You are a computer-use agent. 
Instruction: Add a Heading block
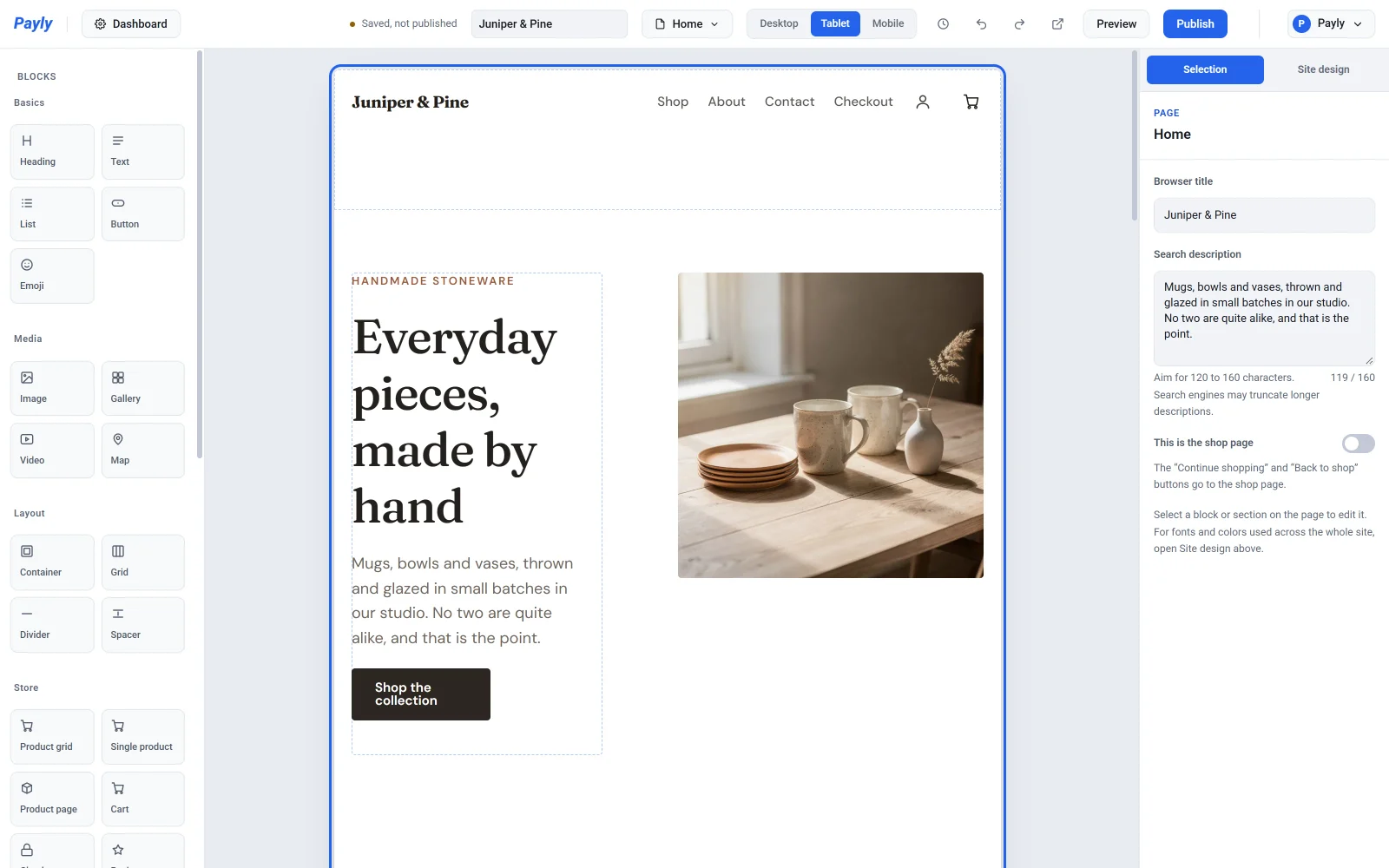[52, 152]
